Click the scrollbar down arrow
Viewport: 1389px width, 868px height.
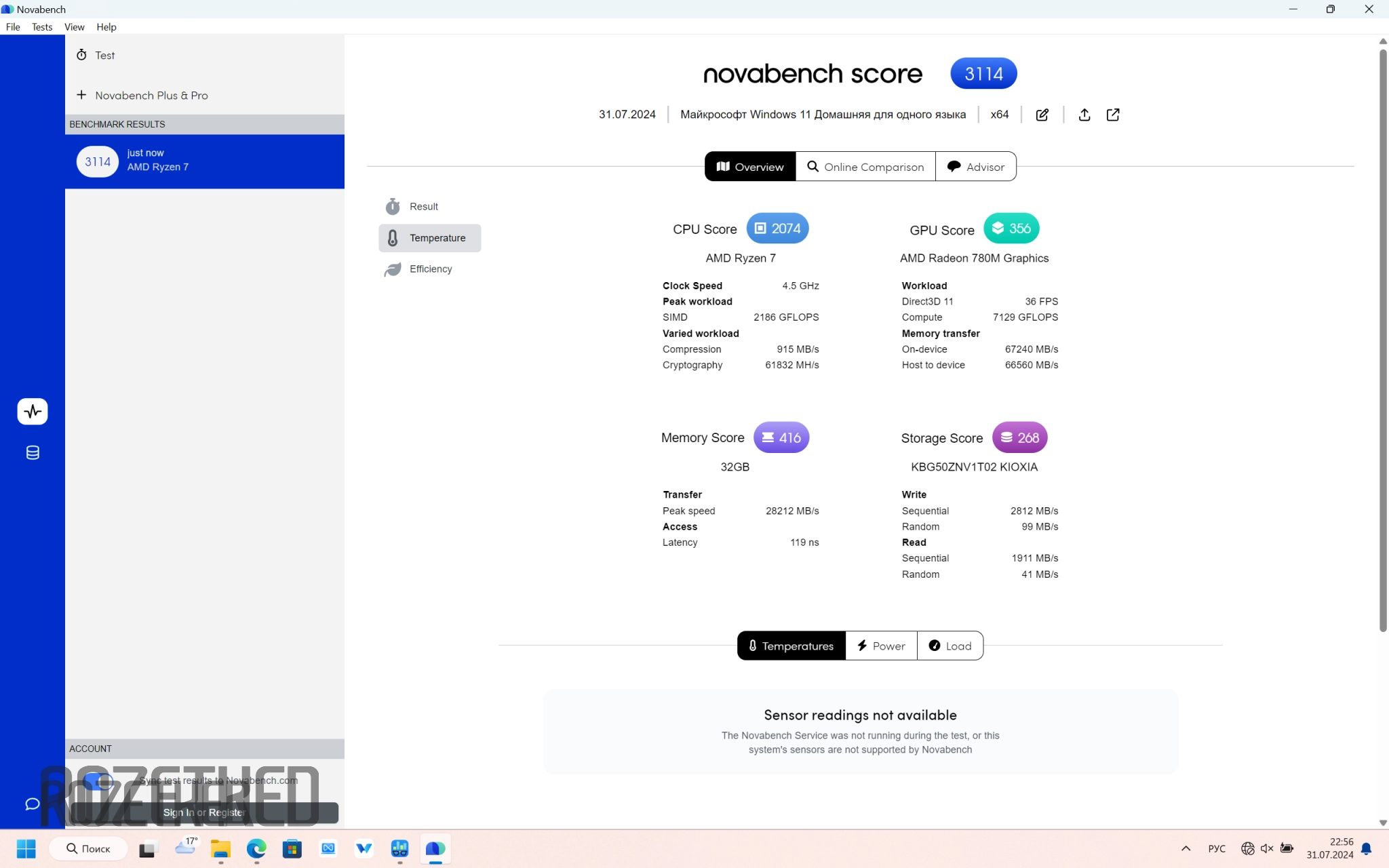[x=1383, y=823]
